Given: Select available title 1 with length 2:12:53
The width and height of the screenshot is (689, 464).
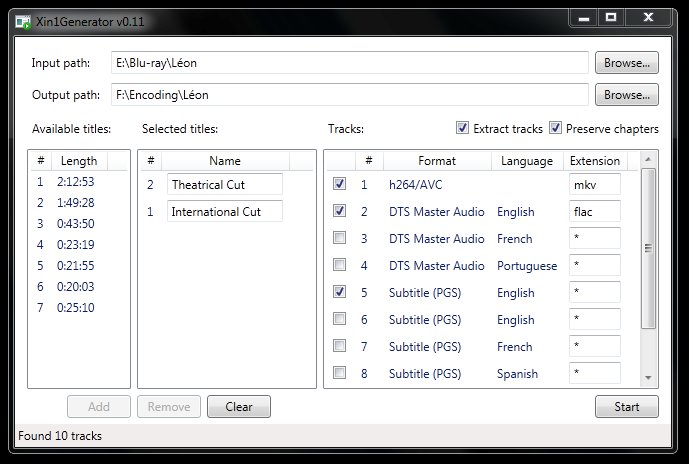Looking at the screenshot, I should (79, 181).
